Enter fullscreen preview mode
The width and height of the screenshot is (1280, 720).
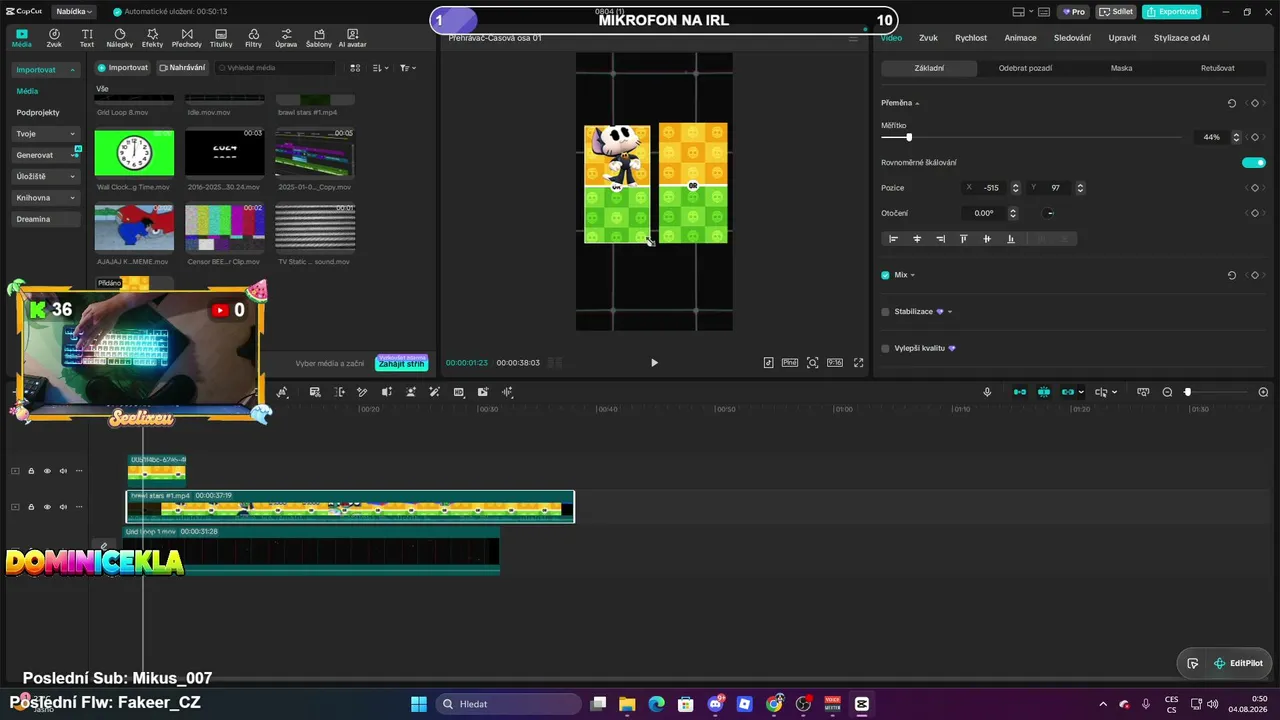858,363
